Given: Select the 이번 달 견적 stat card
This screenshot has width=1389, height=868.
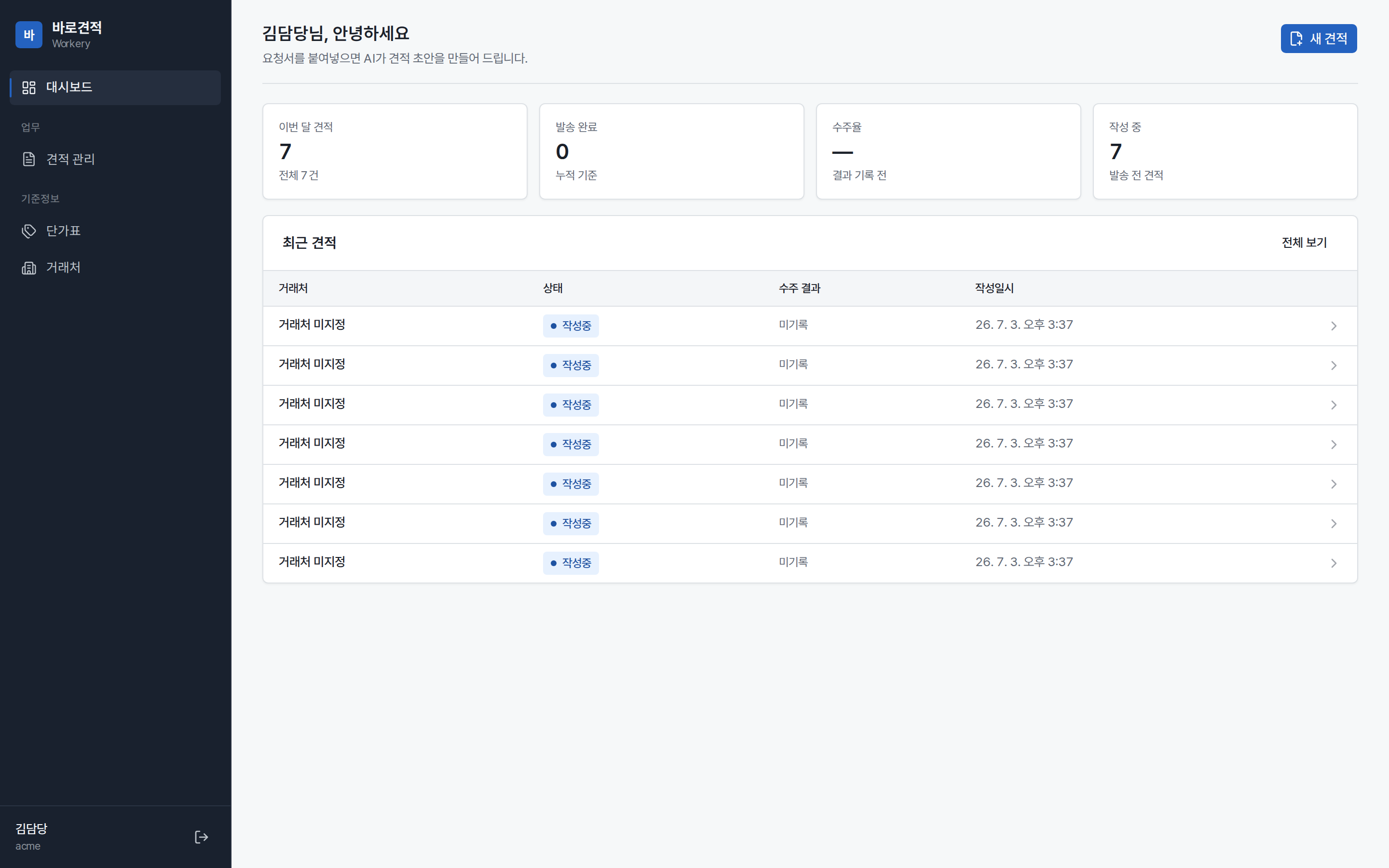Looking at the screenshot, I should [395, 151].
